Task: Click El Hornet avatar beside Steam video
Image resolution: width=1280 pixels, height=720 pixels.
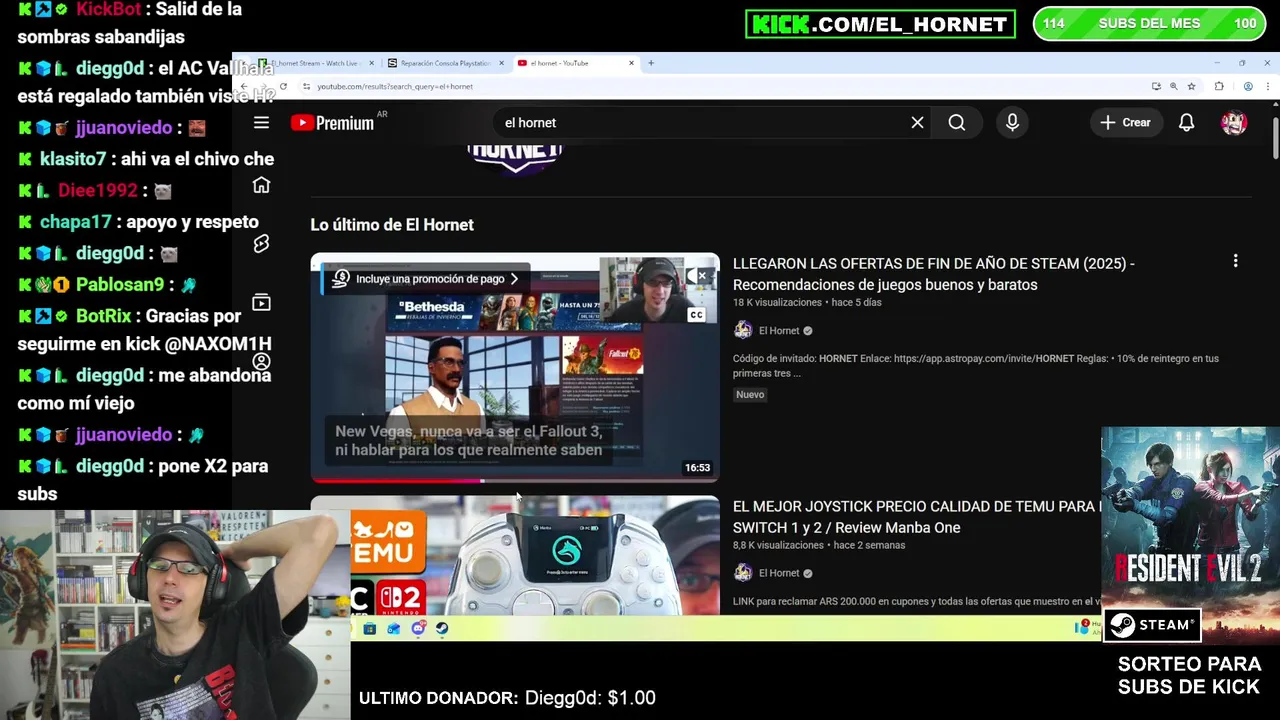Action: 743,330
